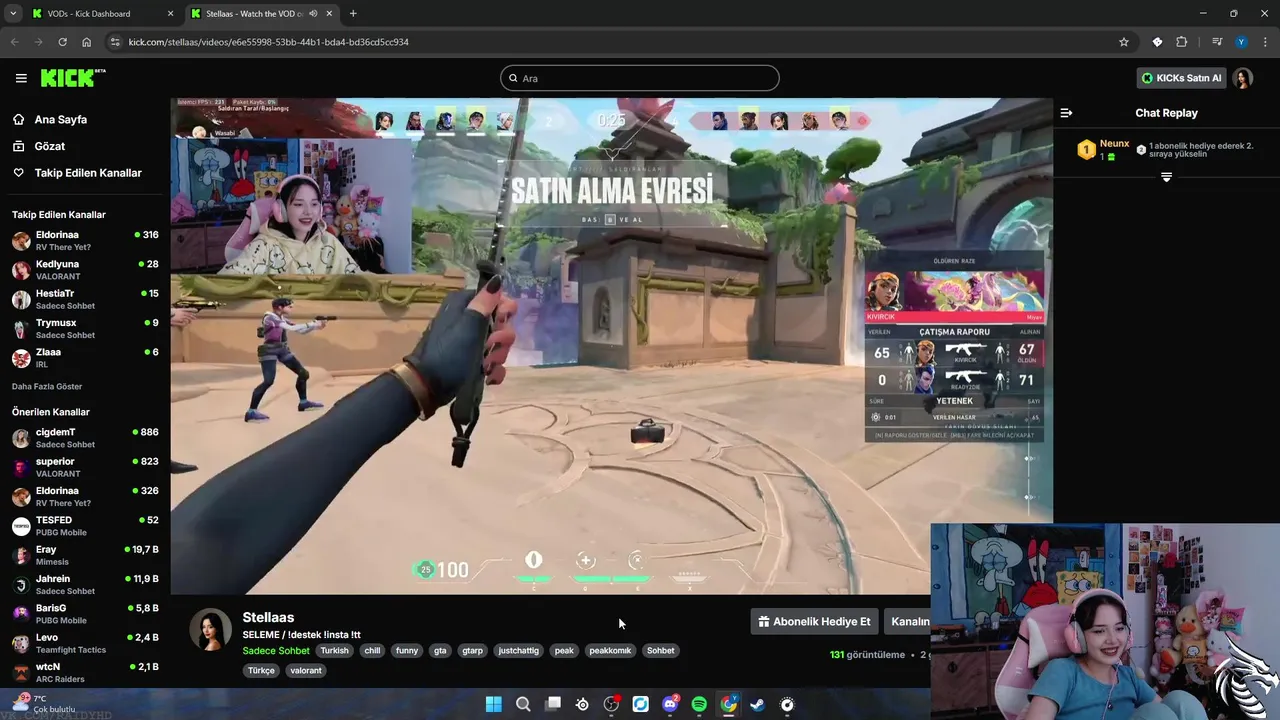Open Ana Sayfa home page

pos(60,119)
